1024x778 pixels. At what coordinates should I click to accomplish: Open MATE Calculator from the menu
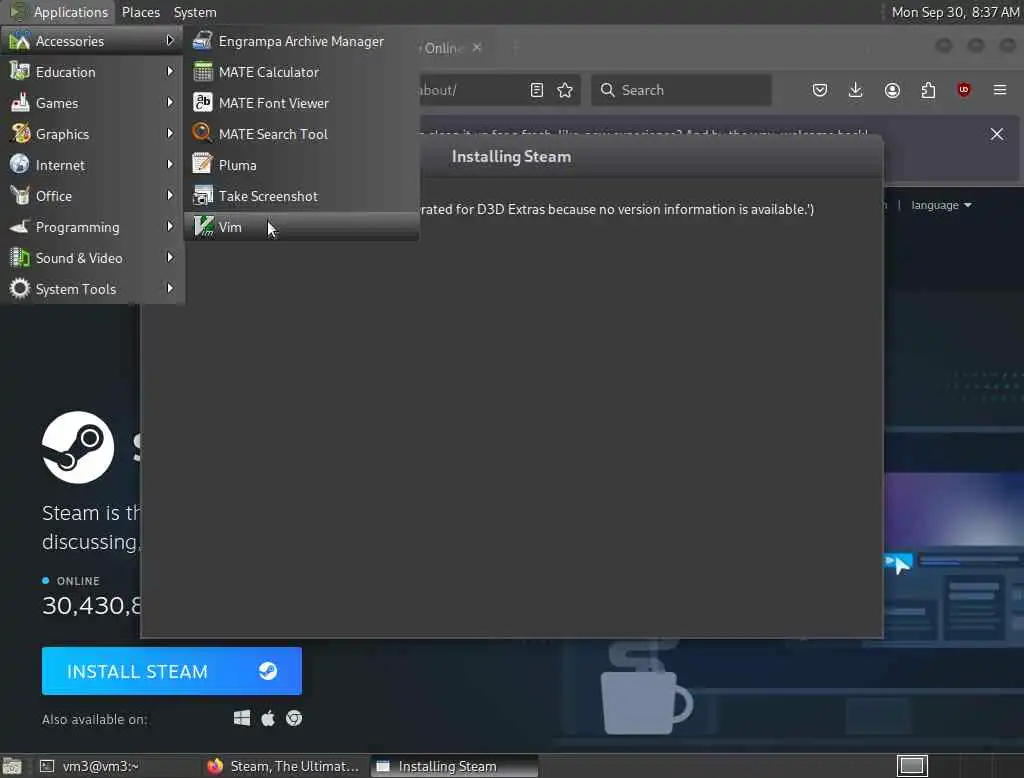click(301, 72)
